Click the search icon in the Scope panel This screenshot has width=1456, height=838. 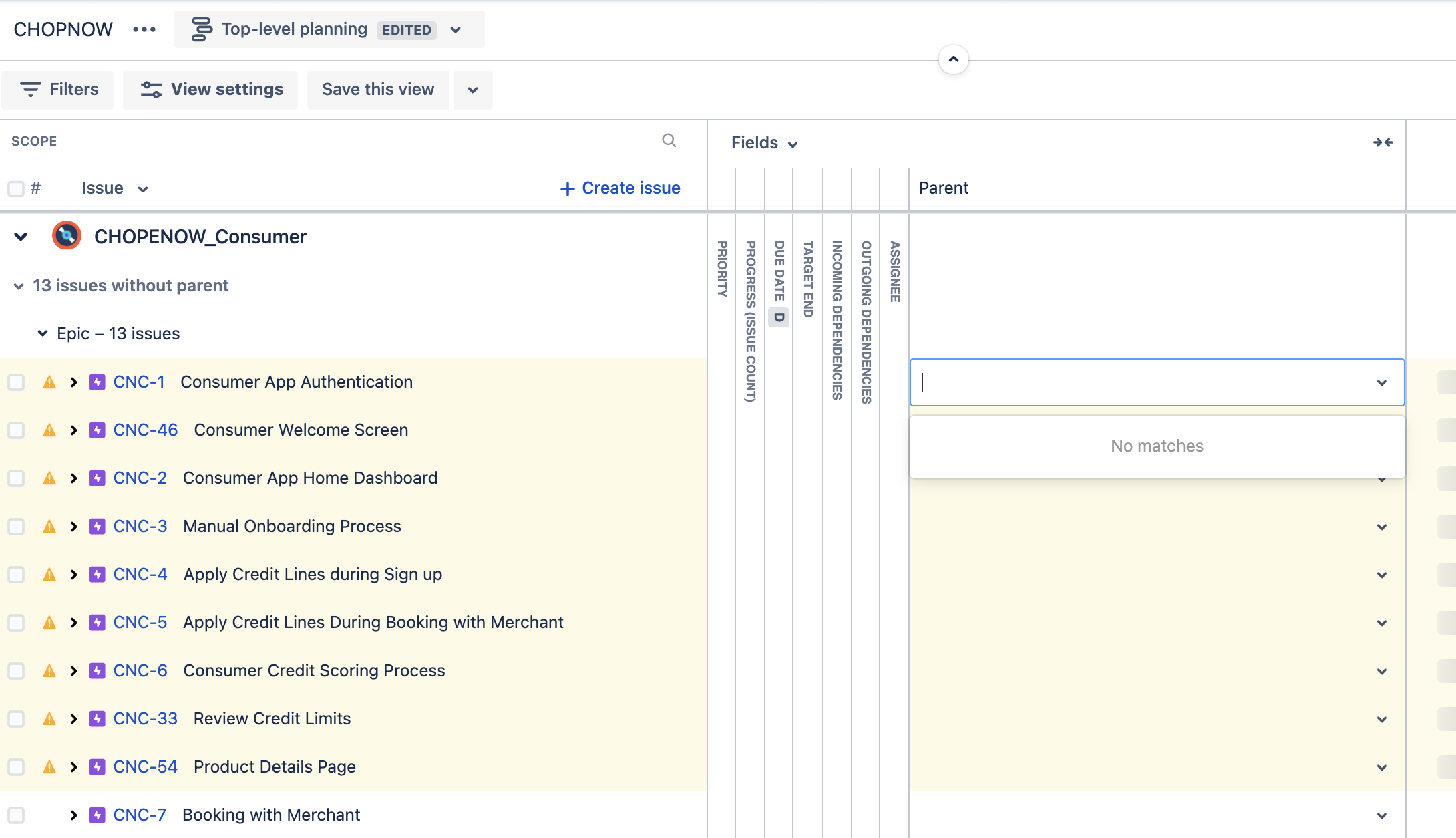[669, 141]
